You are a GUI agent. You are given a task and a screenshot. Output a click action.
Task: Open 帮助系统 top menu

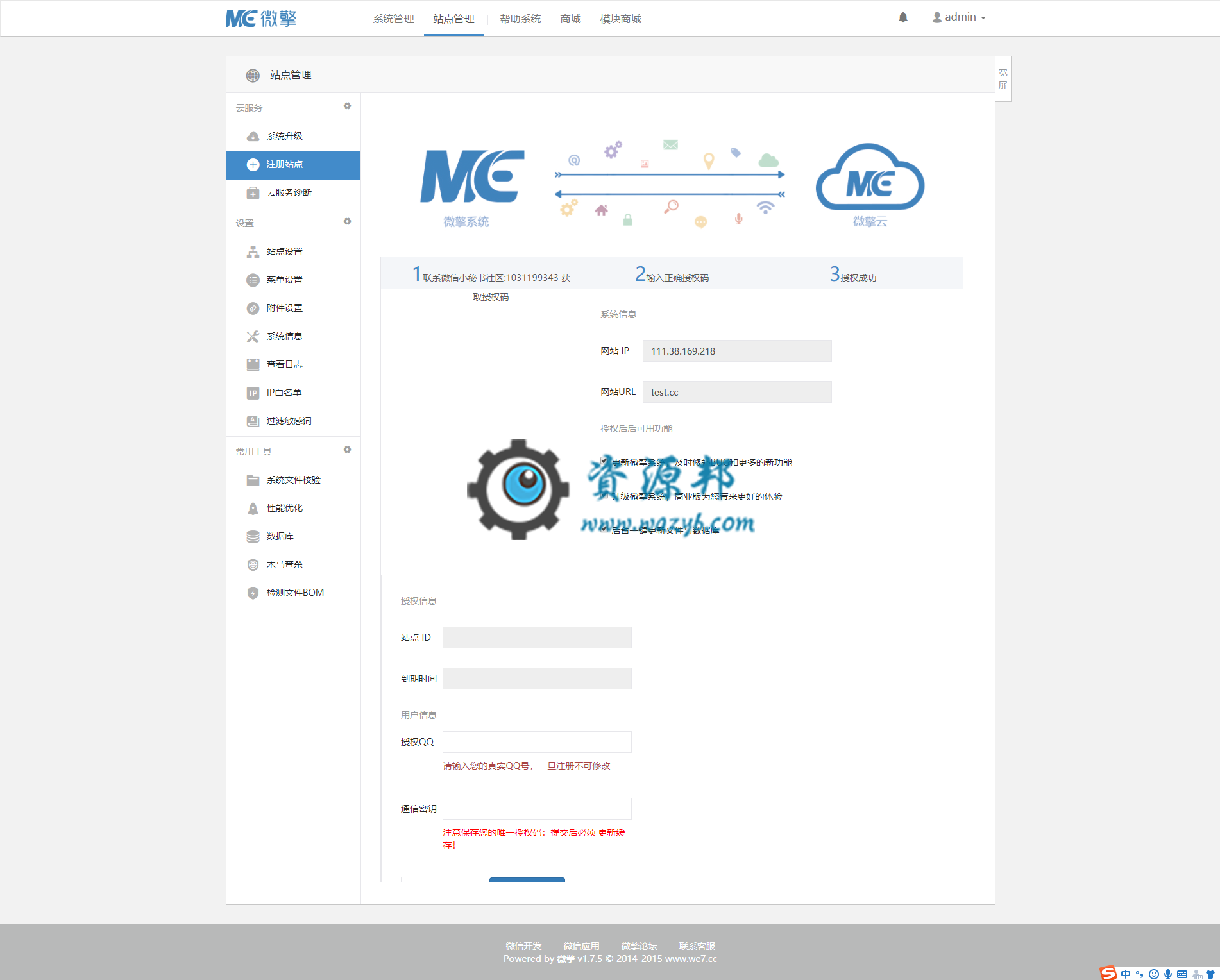(521, 19)
